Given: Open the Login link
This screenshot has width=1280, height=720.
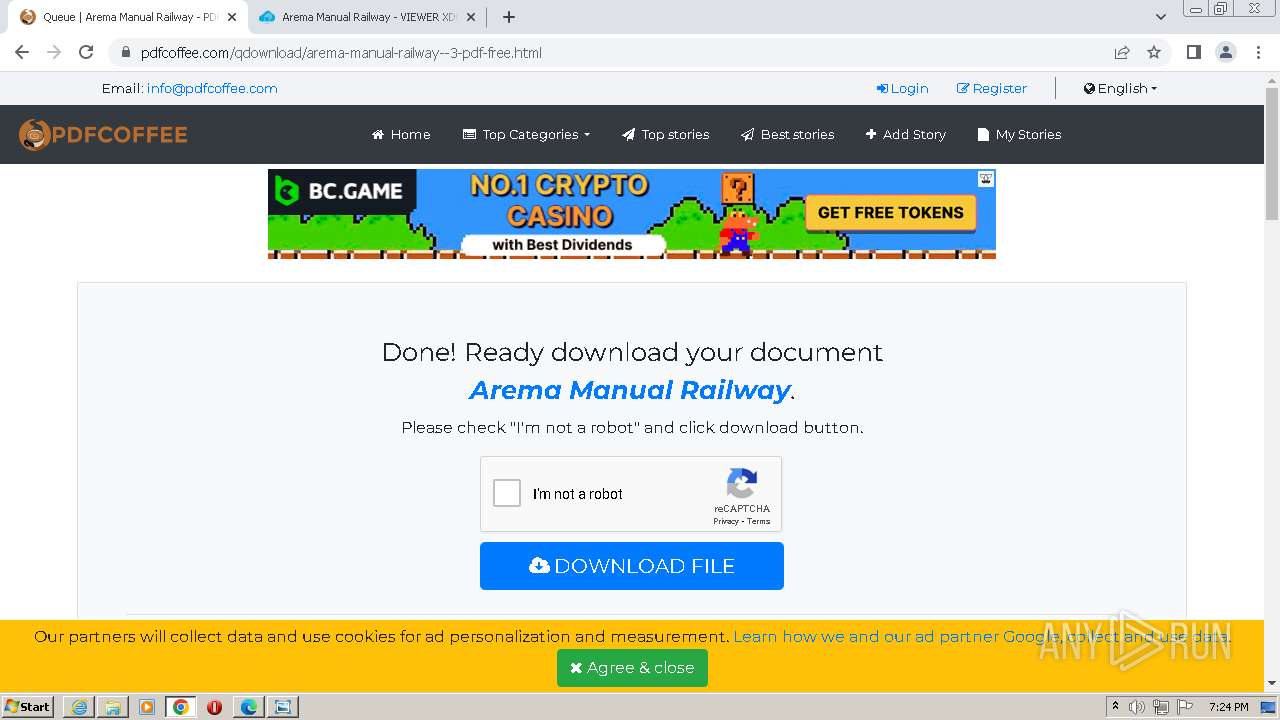Looking at the screenshot, I should (x=902, y=88).
